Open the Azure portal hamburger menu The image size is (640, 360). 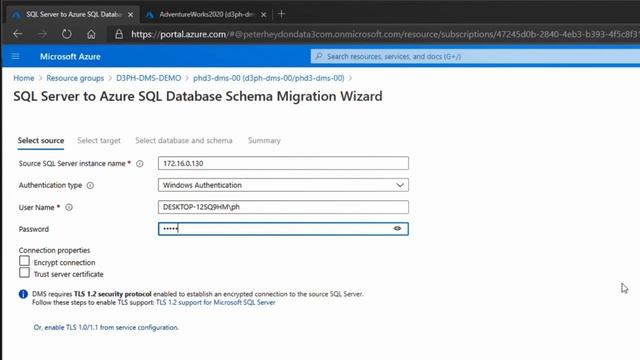pos(16,56)
